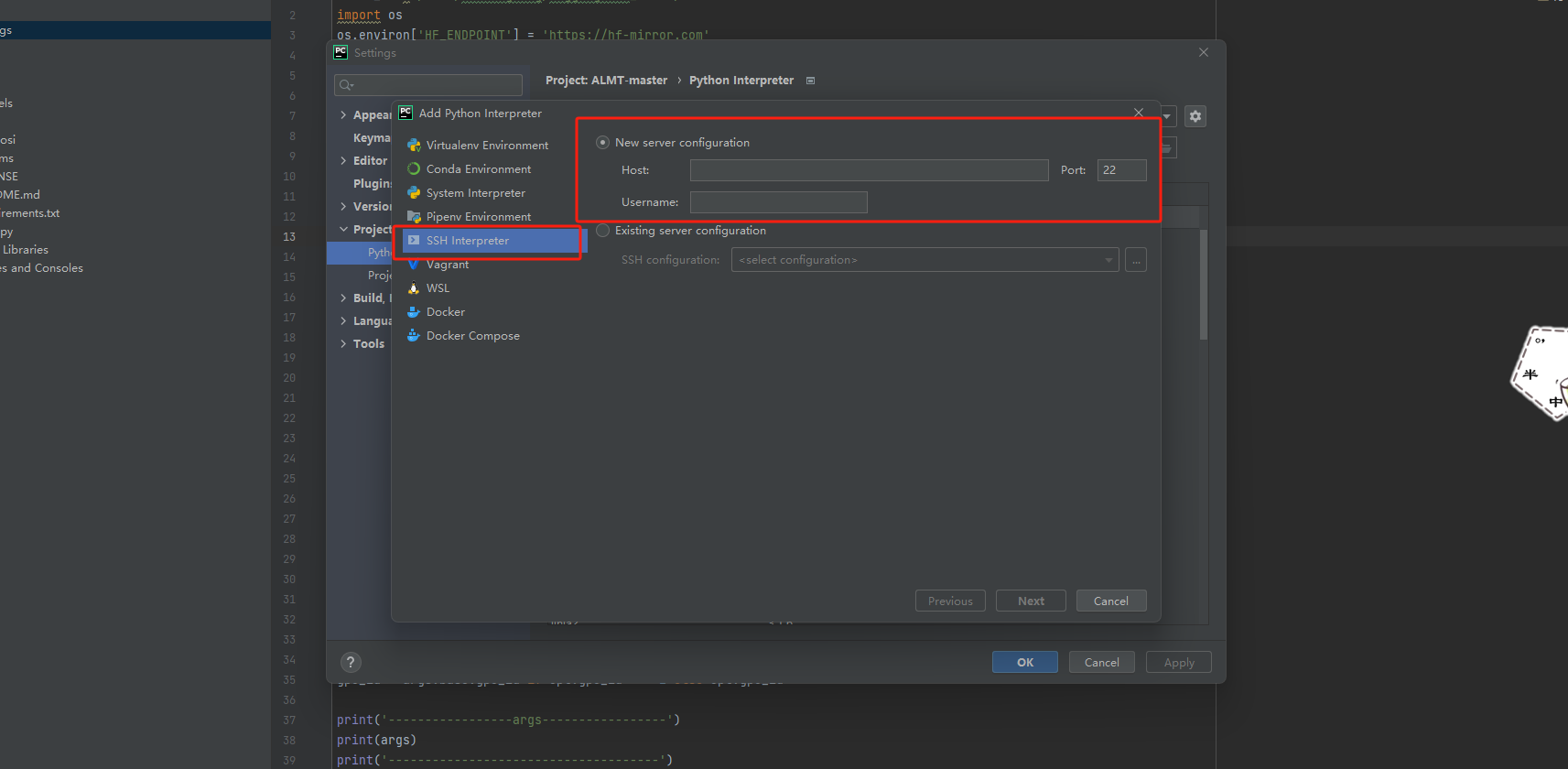
Task: Click the 'print(args)' code line
Action: [376, 740]
